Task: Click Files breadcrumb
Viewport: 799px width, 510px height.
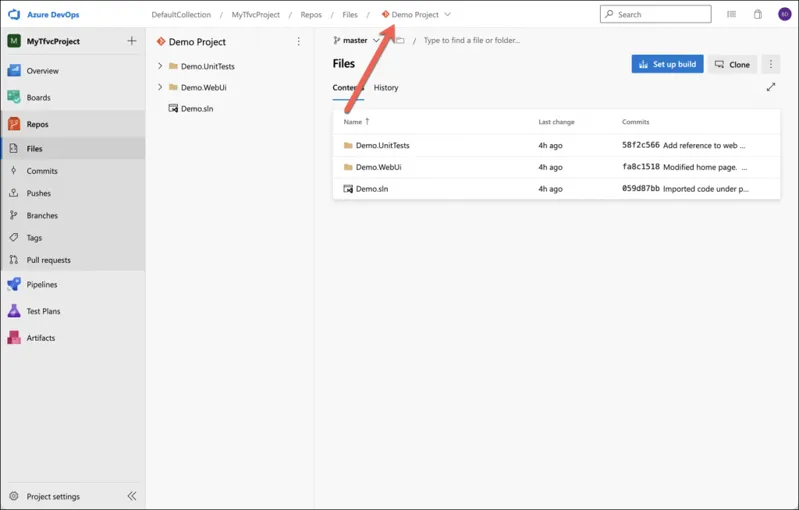Action: pos(350,14)
